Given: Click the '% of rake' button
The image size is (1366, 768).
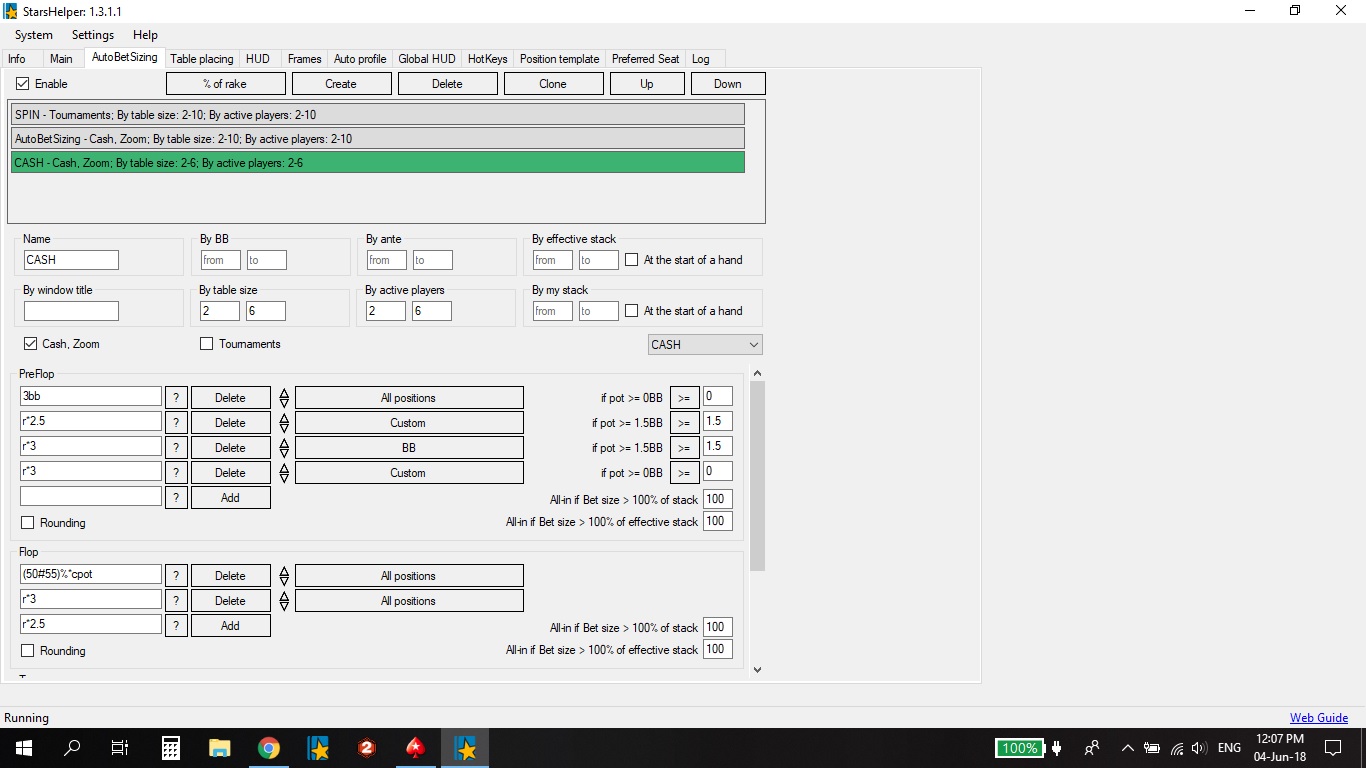Looking at the screenshot, I should click(225, 84).
